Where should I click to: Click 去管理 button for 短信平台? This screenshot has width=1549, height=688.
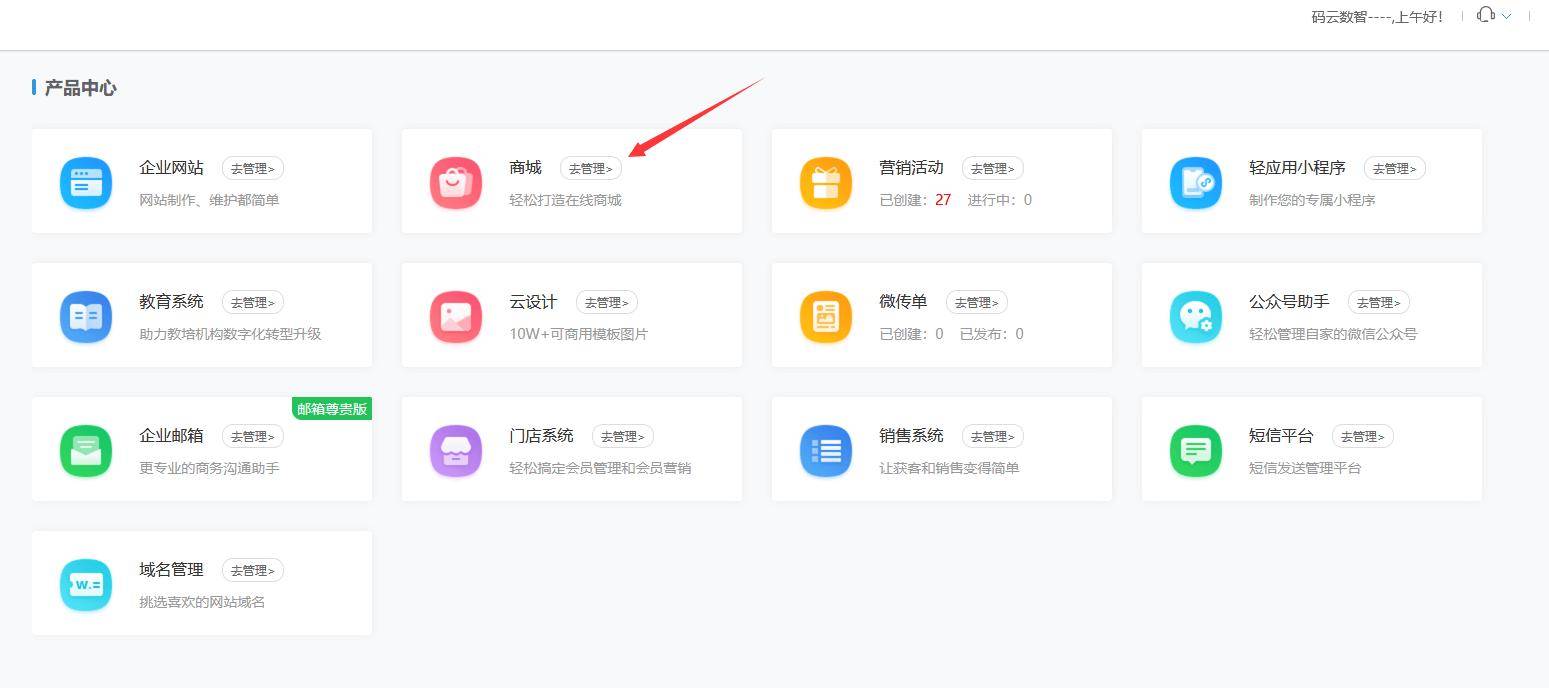[x=1363, y=437]
